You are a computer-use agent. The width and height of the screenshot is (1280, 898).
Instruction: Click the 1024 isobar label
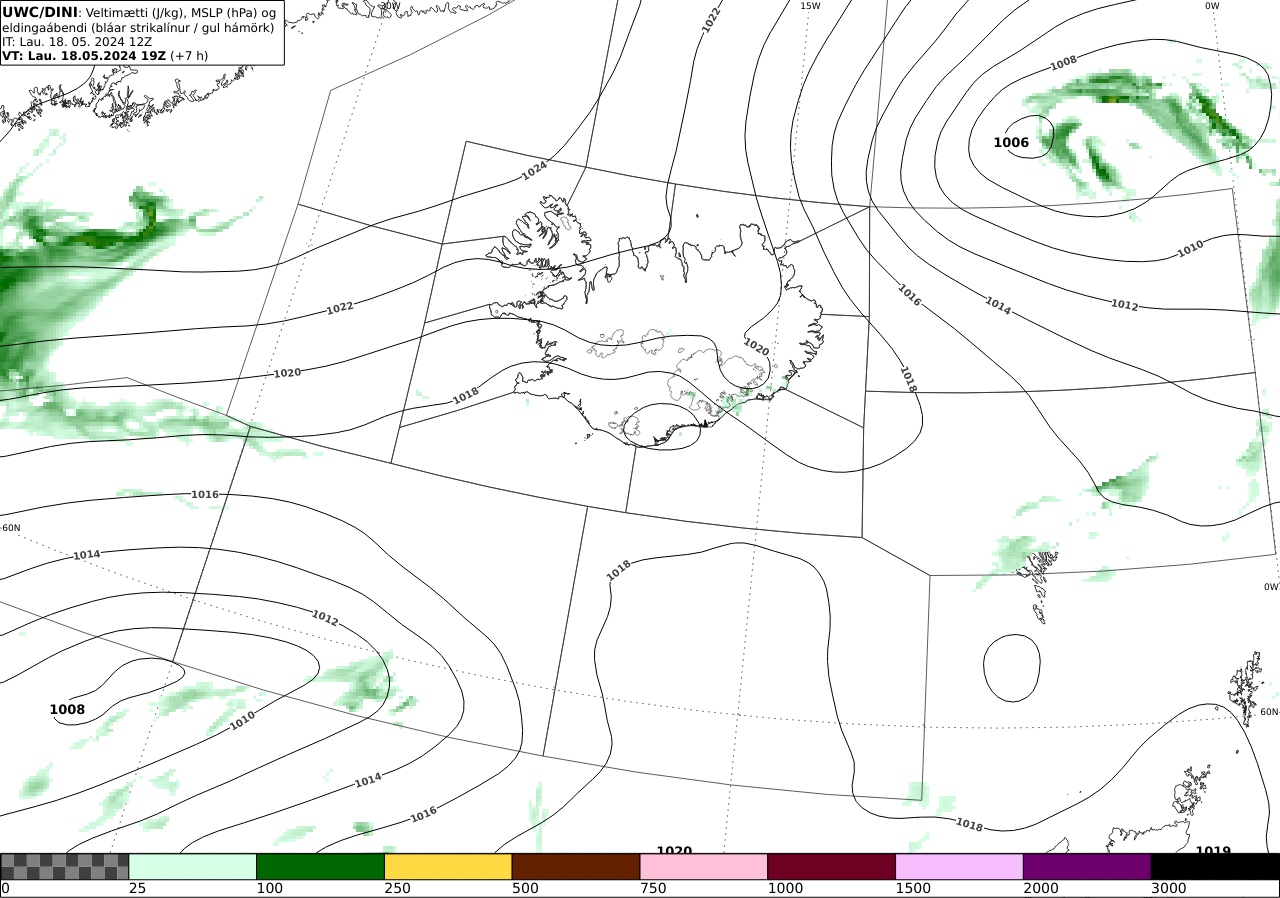(x=534, y=171)
